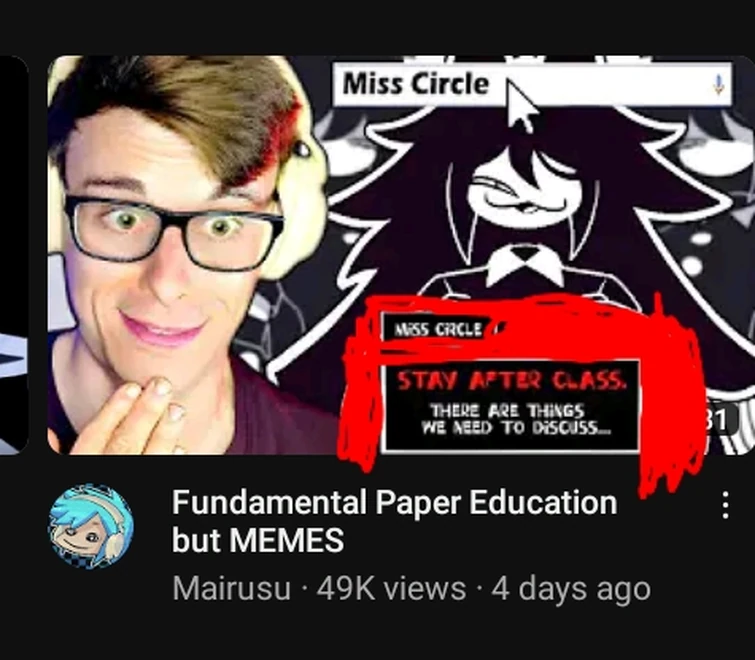Click Miss Circle's smirking face
Image resolution: width=755 pixels, height=660 pixels.
click(525, 194)
